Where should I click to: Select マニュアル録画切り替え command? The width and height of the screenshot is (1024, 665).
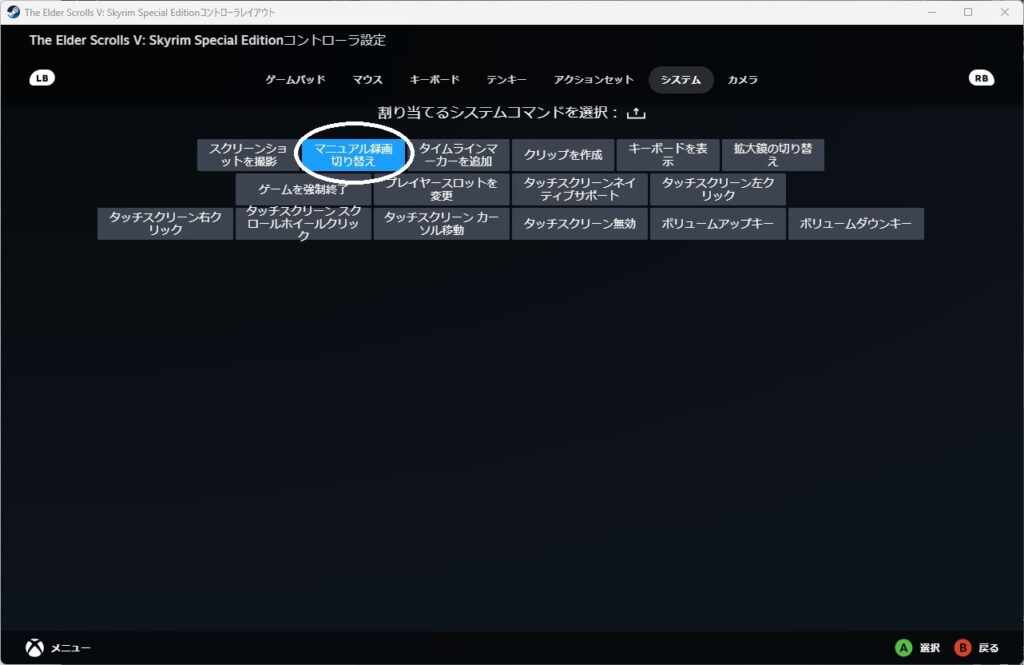coord(353,155)
